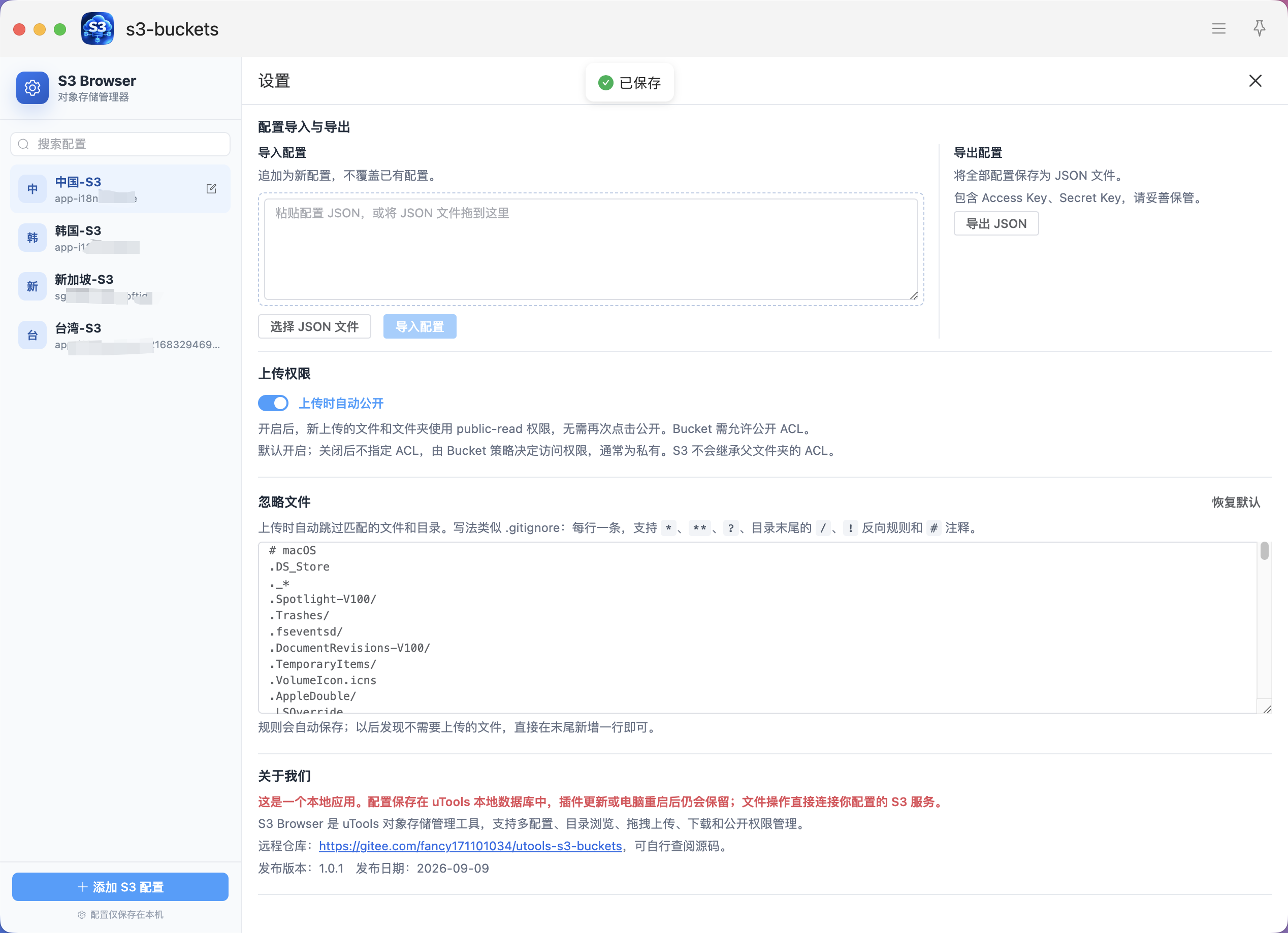
Task: Click the 中 avatar badge
Action: tap(33, 189)
